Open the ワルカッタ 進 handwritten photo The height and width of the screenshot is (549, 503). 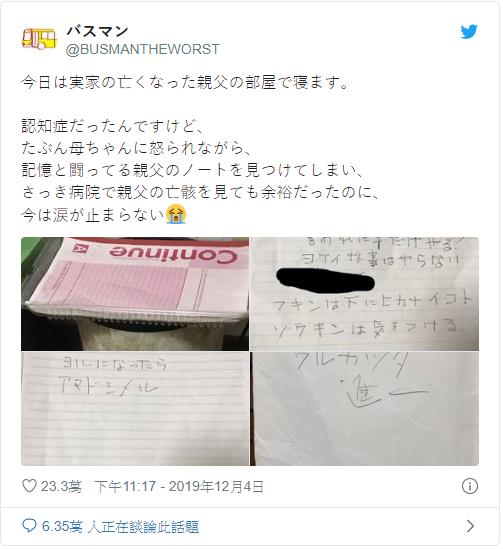coord(364,409)
